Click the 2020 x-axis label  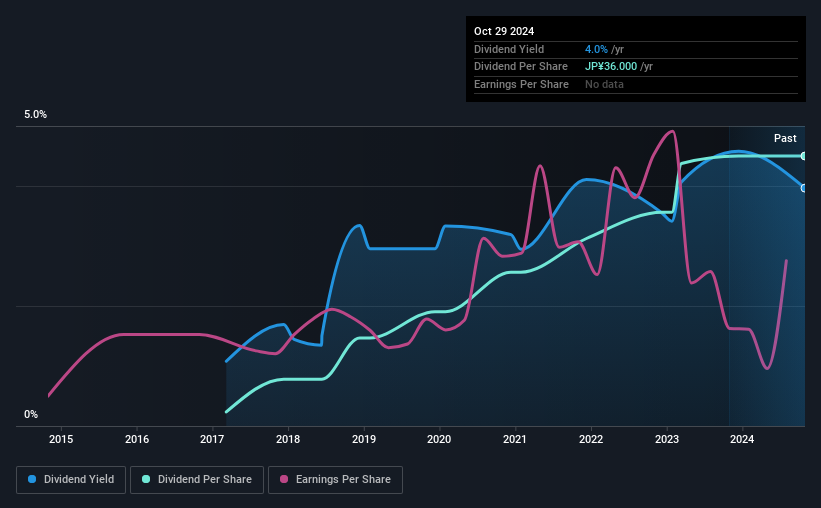[x=439, y=439]
